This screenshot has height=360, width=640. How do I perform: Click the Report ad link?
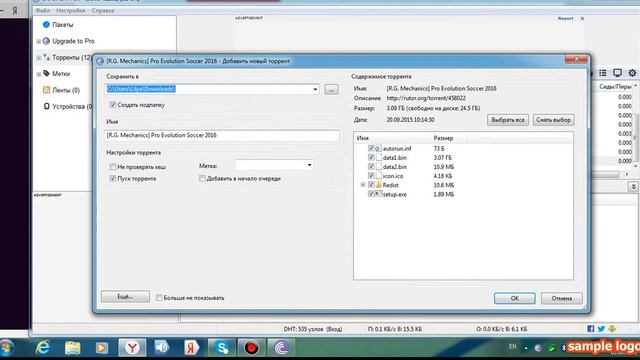tap(565, 18)
